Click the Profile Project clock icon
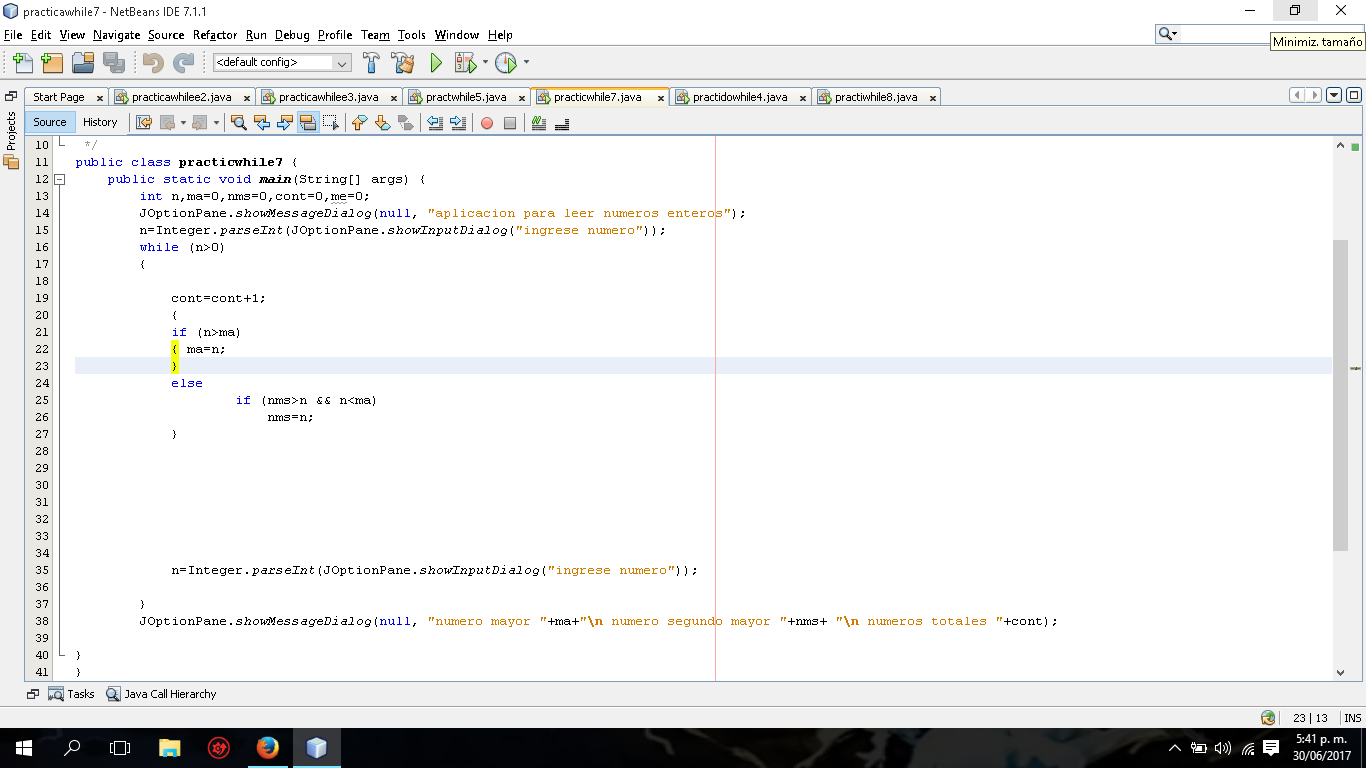The width and height of the screenshot is (1366, 768). click(506, 63)
